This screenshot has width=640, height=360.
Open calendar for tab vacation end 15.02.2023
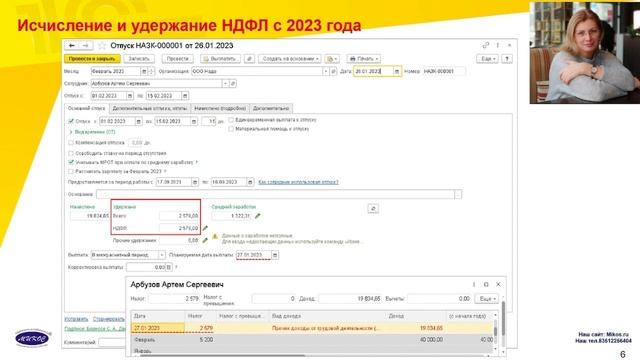click(x=194, y=122)
